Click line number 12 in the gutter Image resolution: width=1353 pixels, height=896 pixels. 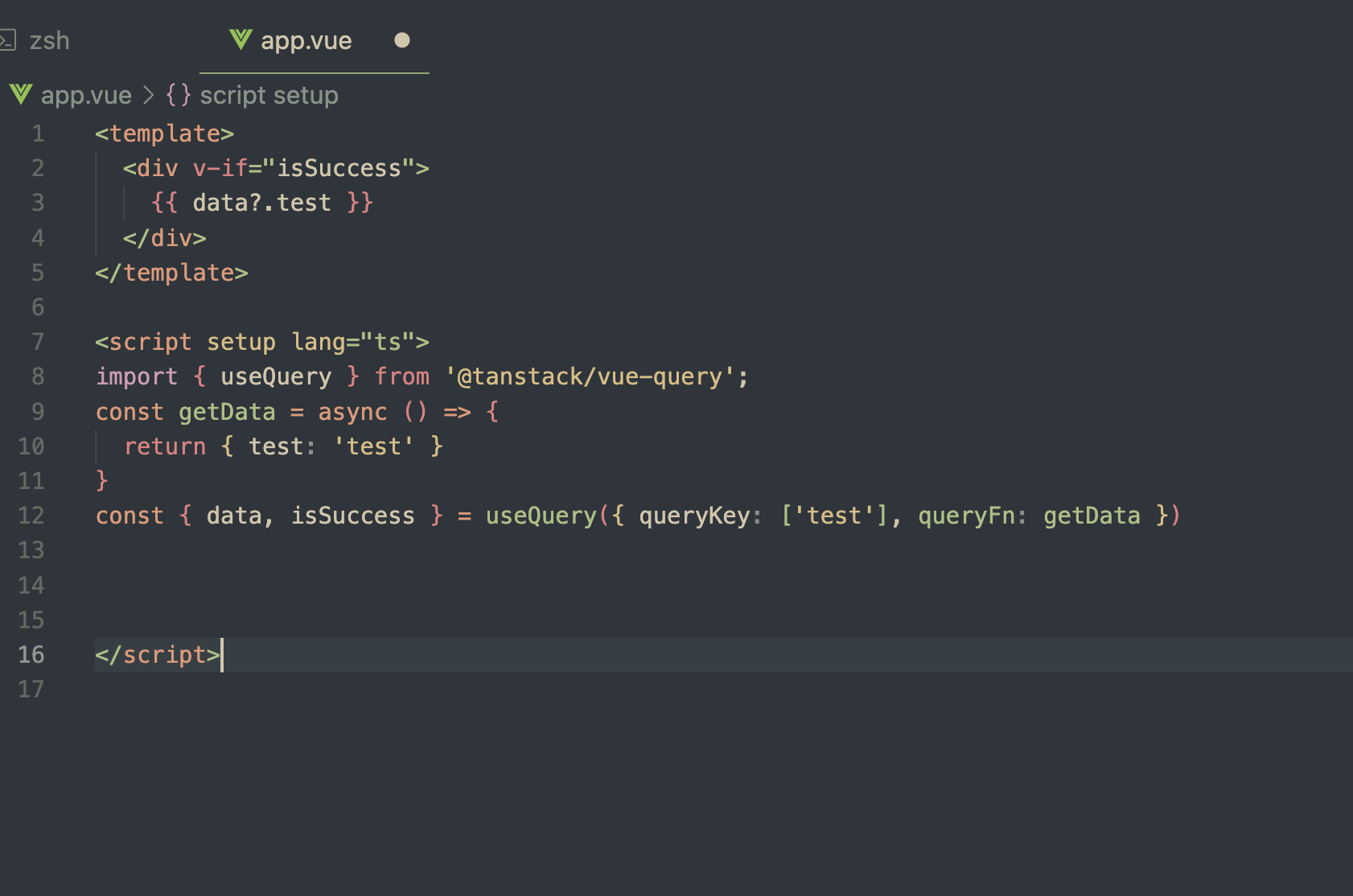coord(31,516)
